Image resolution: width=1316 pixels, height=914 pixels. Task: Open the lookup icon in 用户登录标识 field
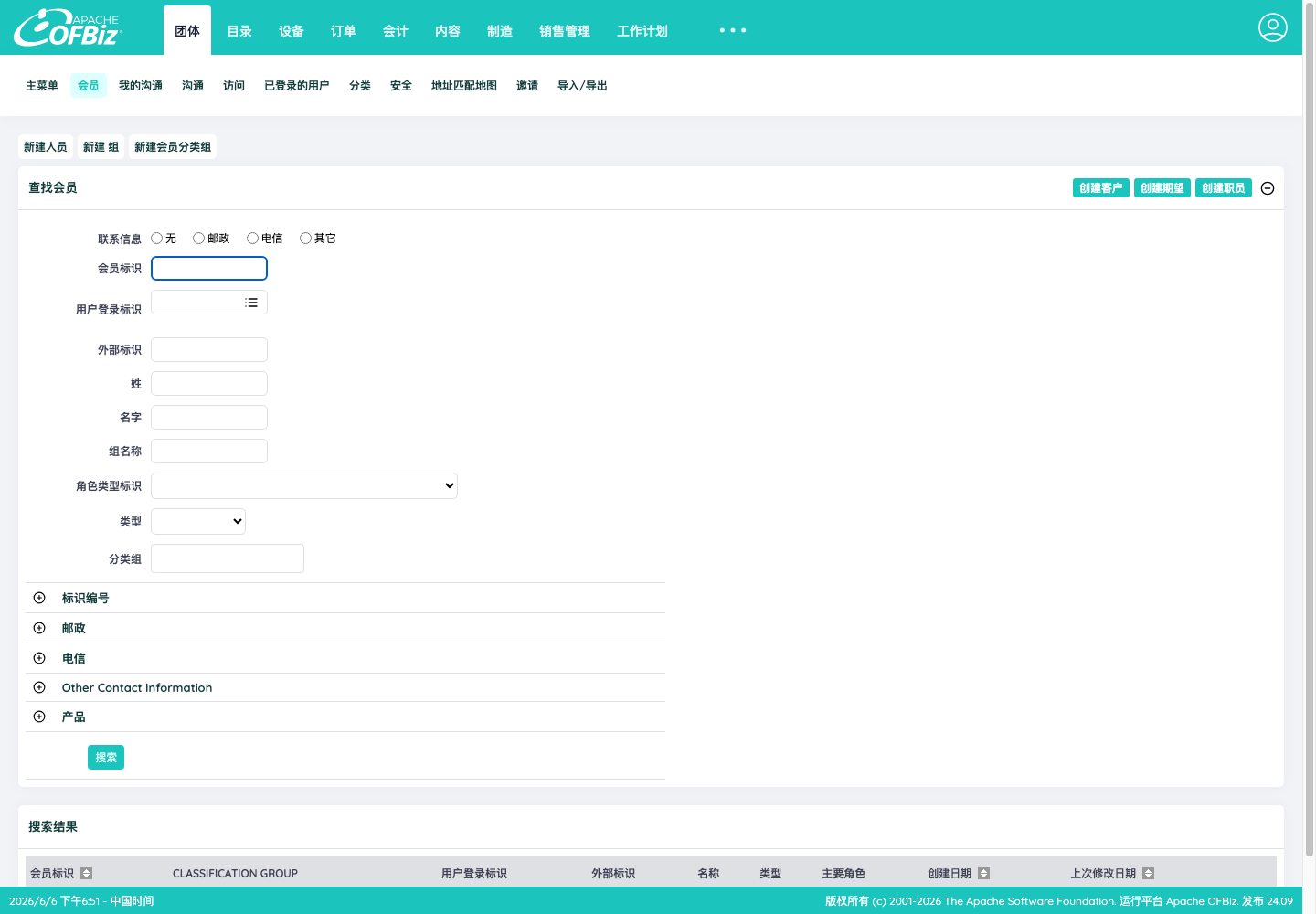(x=251, y=303)
